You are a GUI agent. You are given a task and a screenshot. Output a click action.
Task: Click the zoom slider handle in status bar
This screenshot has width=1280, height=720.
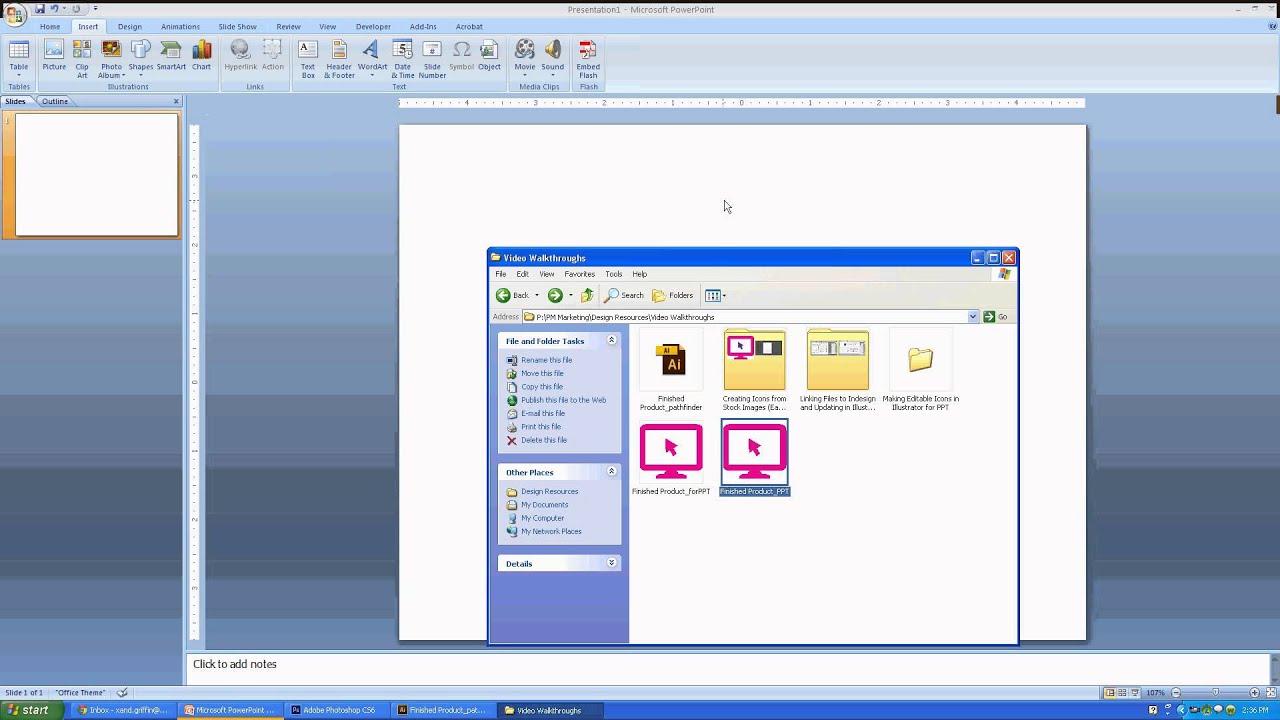point(1215,692)
